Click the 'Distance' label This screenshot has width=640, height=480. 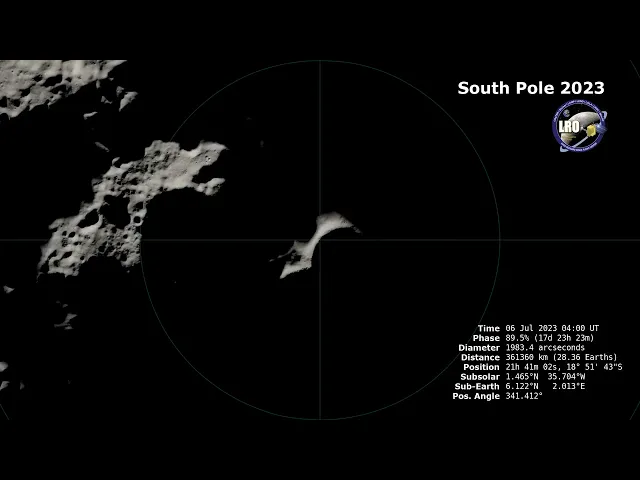(480, 357)
